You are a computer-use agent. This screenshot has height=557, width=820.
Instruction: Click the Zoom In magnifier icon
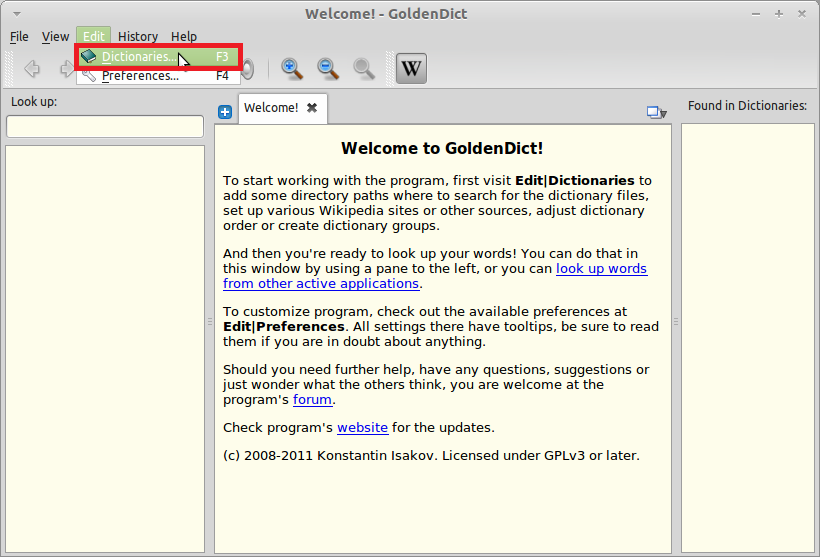click(291, 69)
